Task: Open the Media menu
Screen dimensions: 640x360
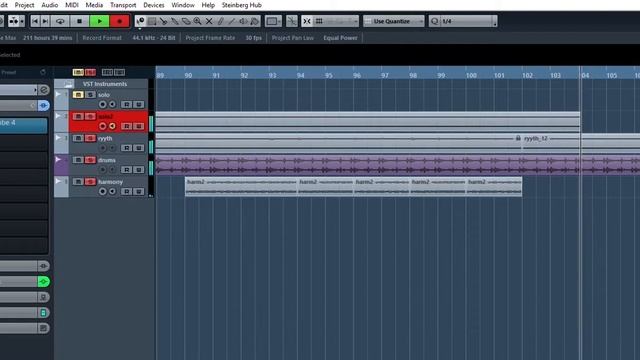Action: 94,5
